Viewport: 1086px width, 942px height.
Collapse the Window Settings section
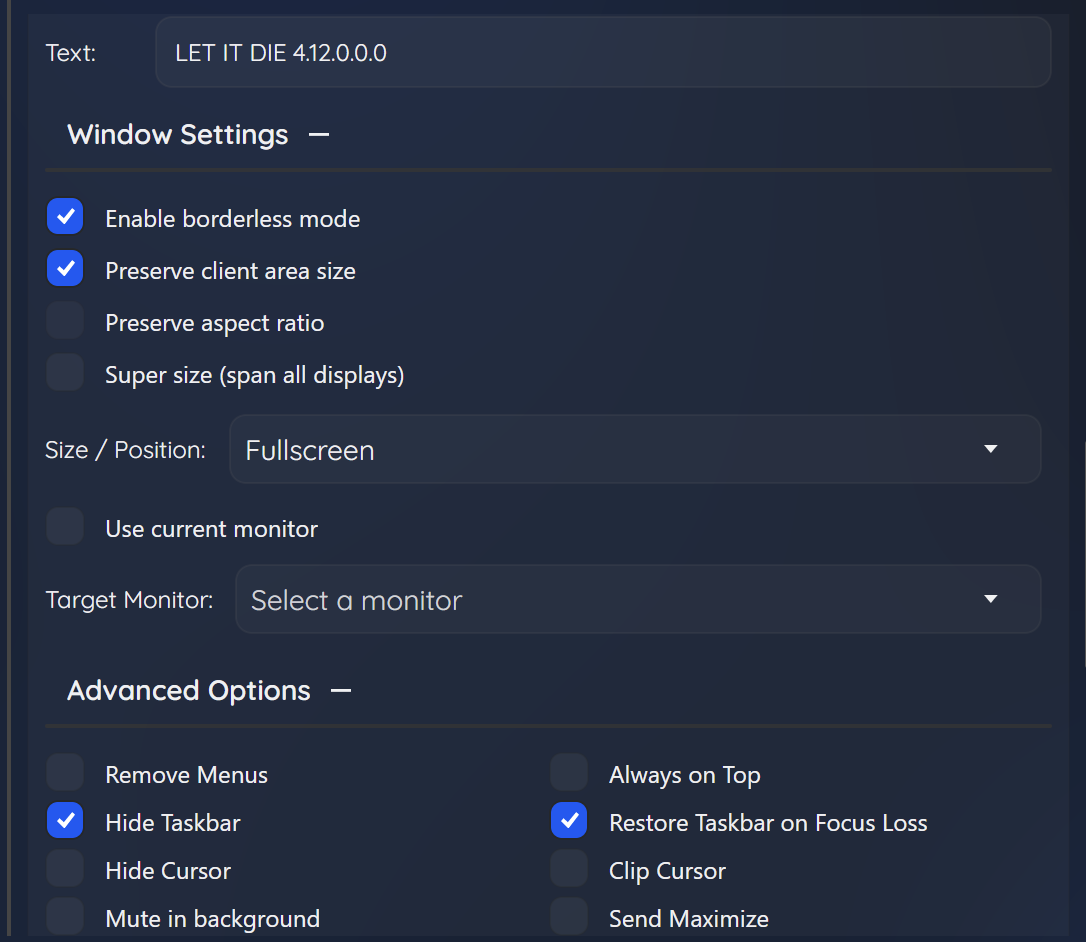(x=319, y=135)
